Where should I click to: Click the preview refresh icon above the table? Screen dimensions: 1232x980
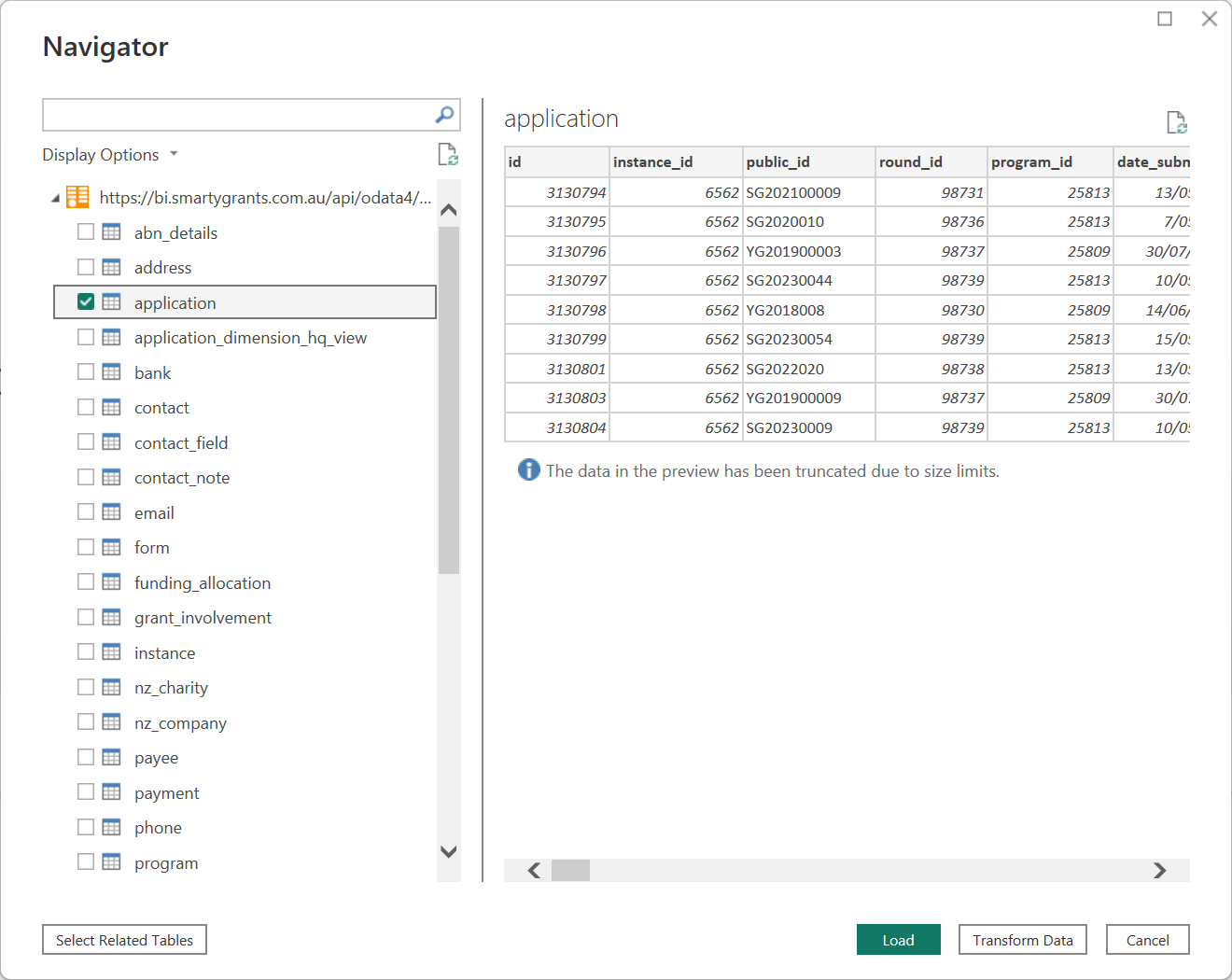point(1176,122)
